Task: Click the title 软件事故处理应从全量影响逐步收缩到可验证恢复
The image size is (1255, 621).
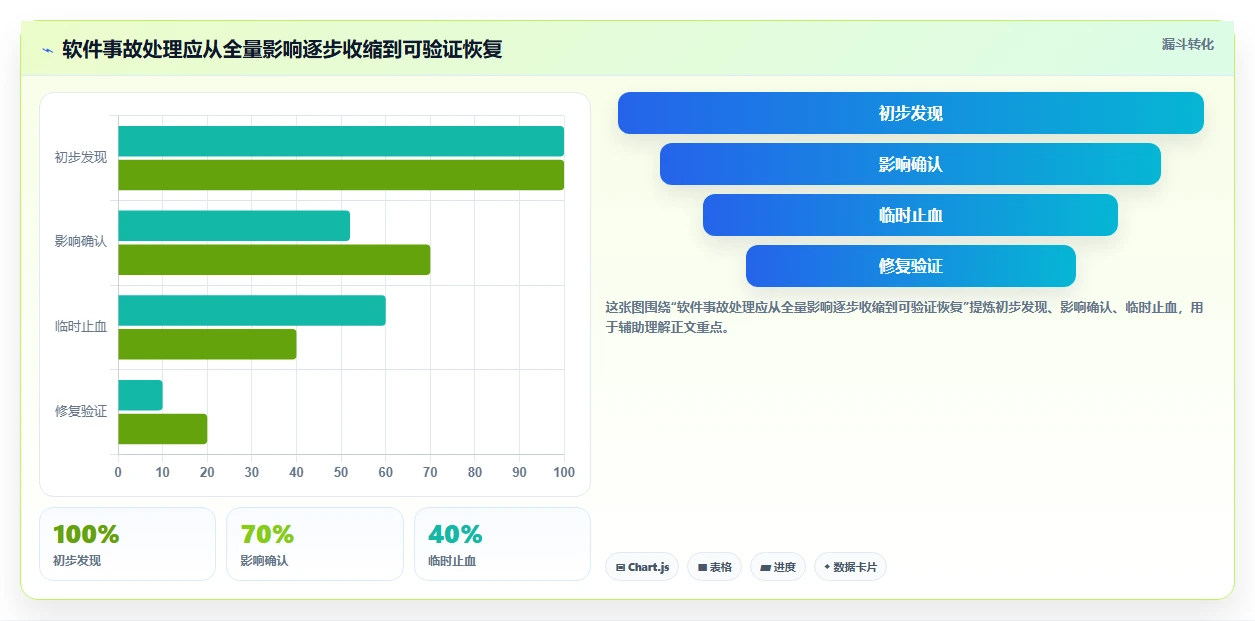Action: (x=282, y=49)
